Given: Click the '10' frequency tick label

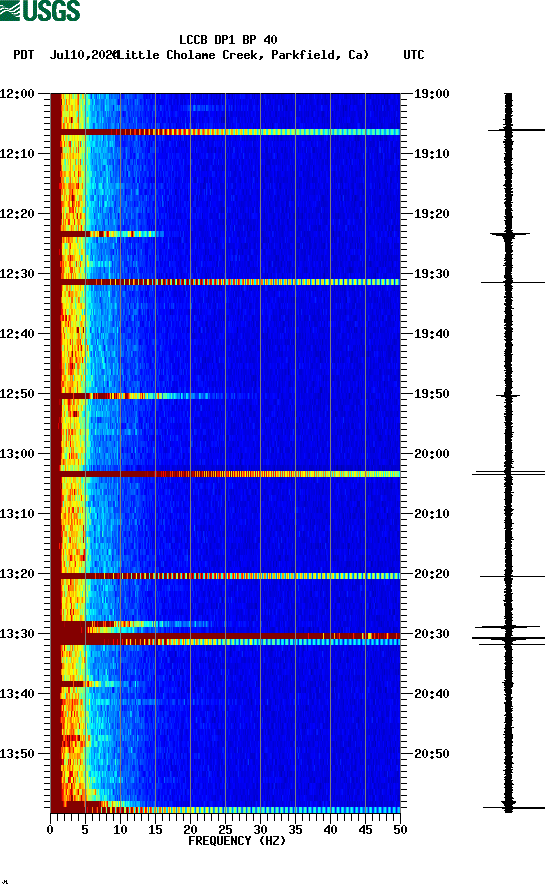Looking at the screenshot, I should (120, 830).
